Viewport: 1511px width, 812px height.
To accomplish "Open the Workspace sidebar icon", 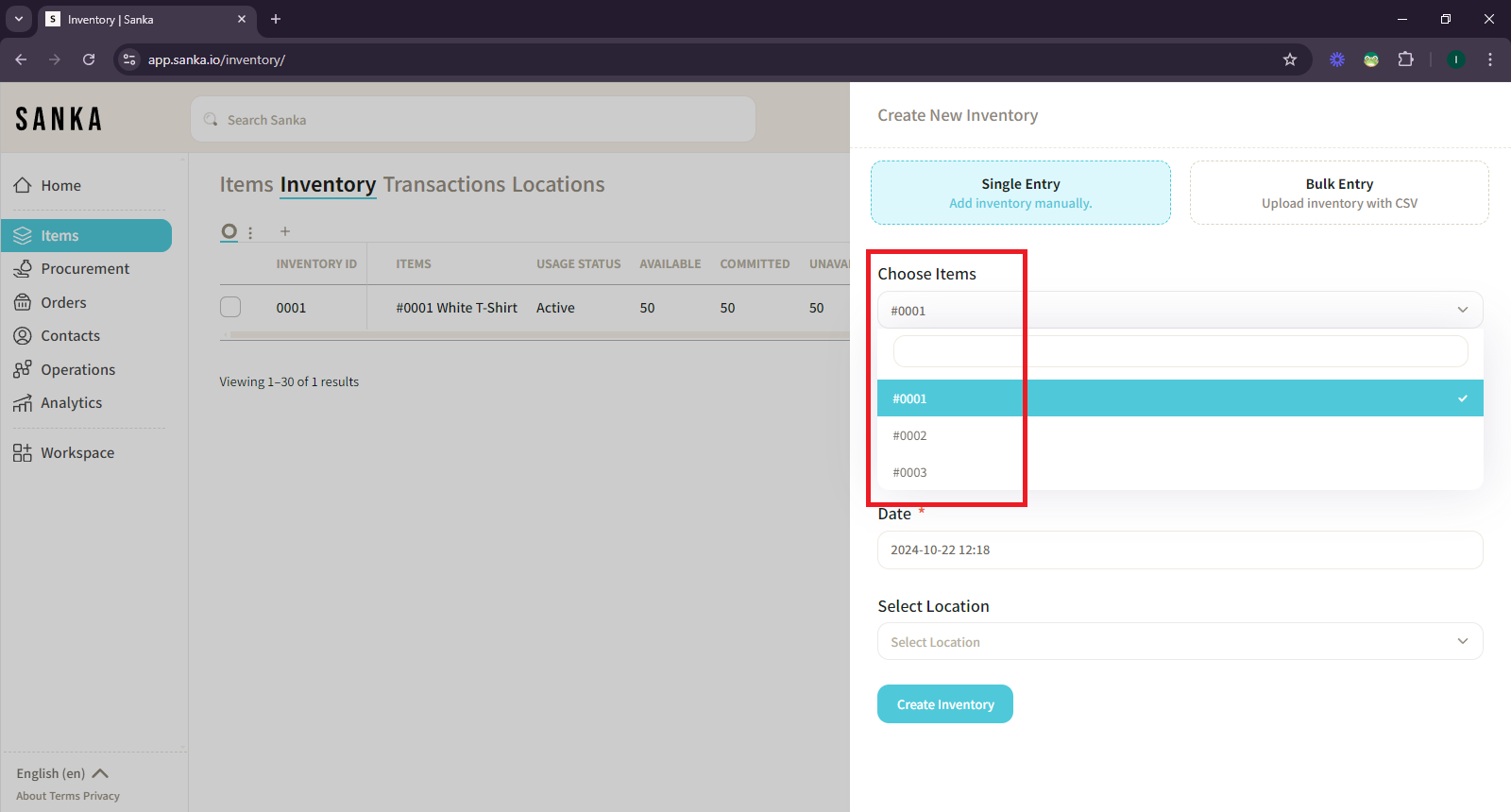I will 23,453.
